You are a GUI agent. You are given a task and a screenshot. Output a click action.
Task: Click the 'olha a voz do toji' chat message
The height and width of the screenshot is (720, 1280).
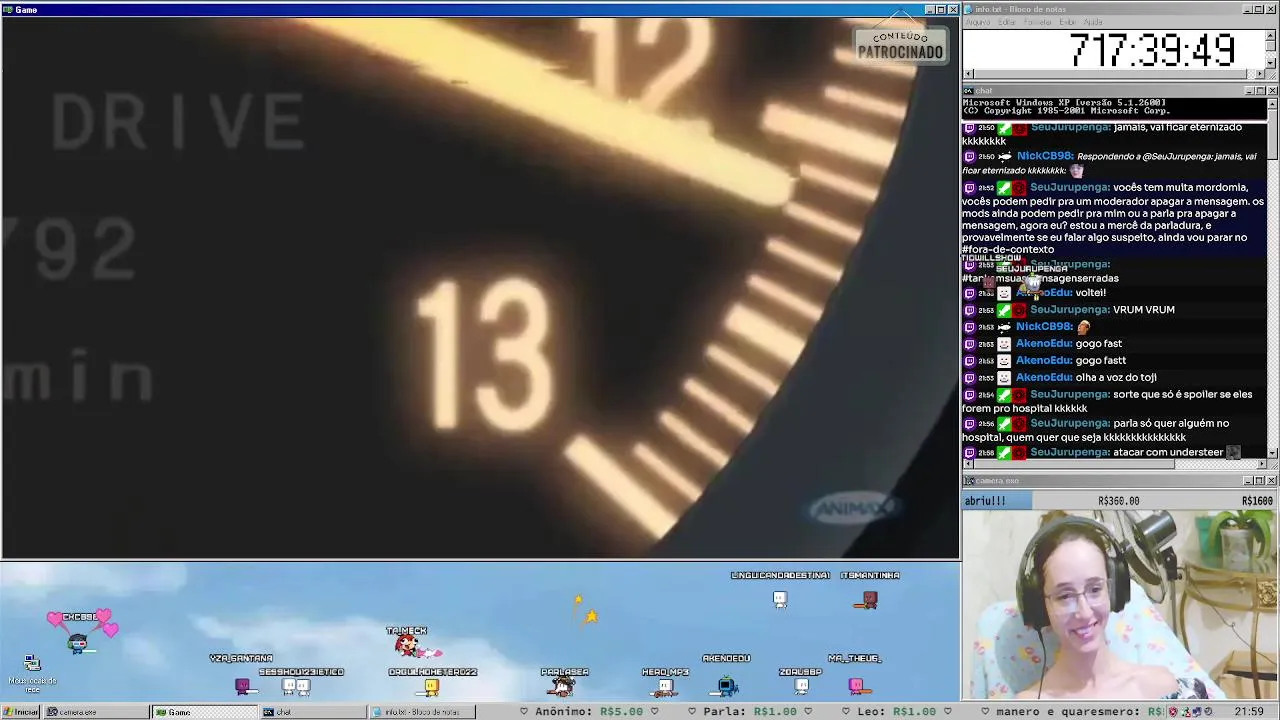pos(1116,378)
